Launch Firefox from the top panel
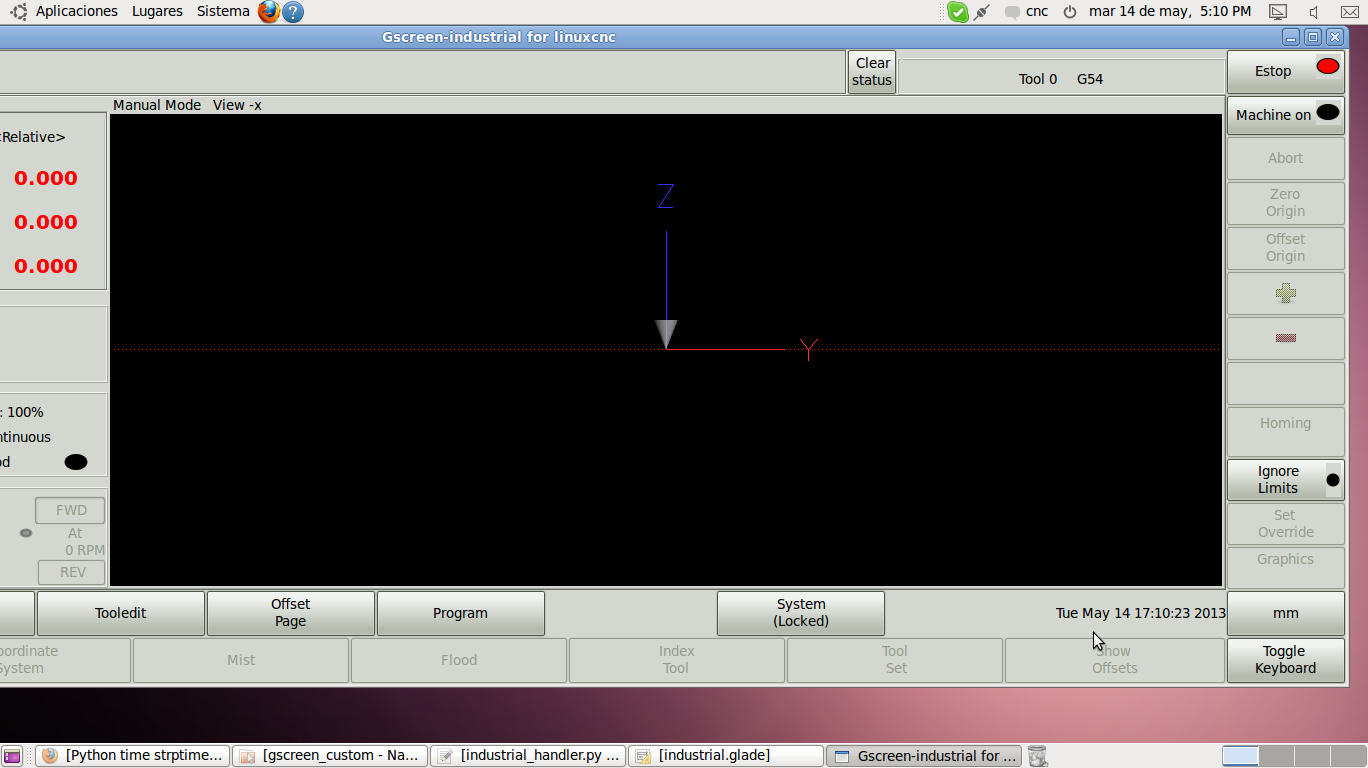The image size is (1368, 768). (x=268, y=12)
